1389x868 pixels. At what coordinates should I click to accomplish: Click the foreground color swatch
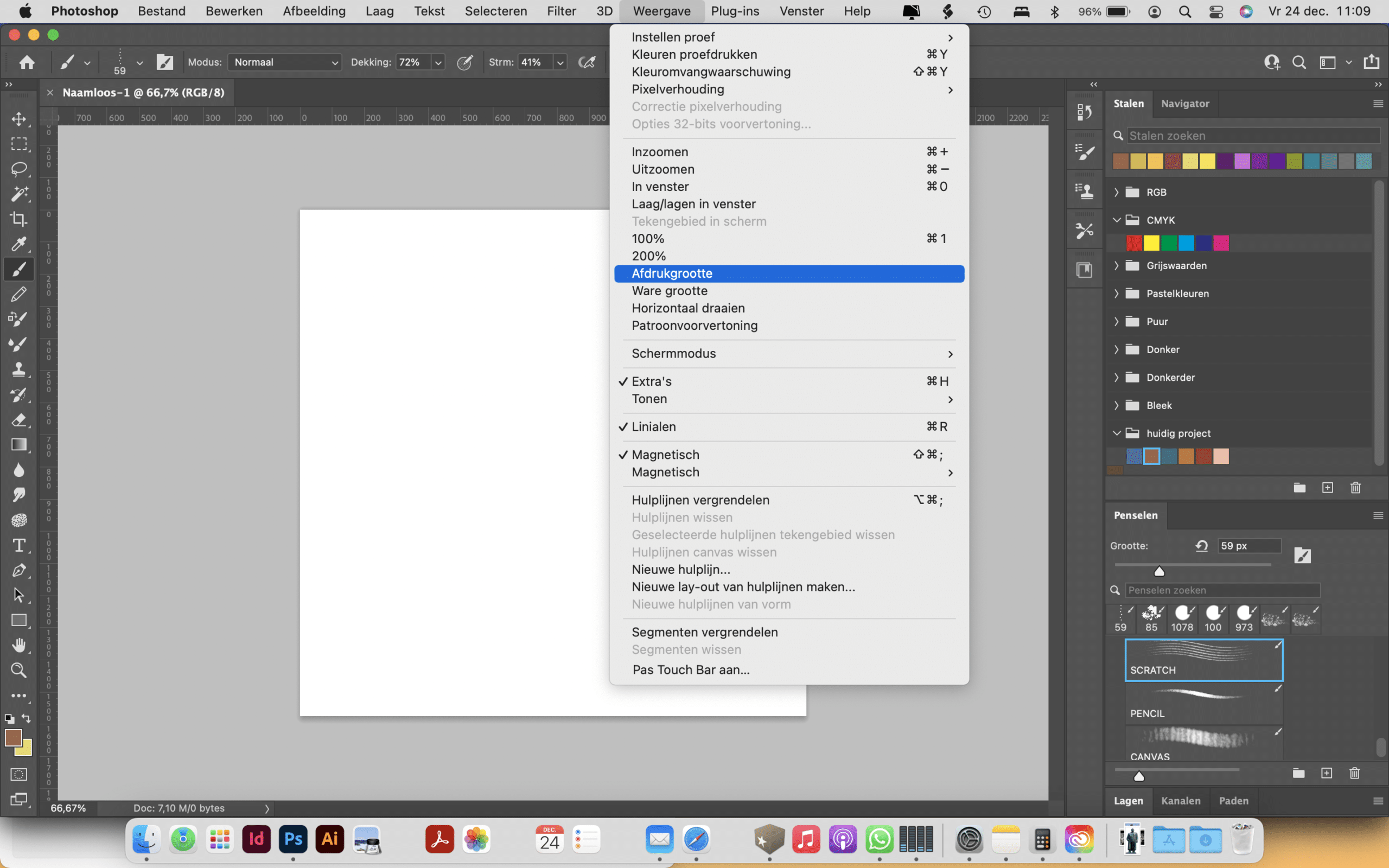12,738
